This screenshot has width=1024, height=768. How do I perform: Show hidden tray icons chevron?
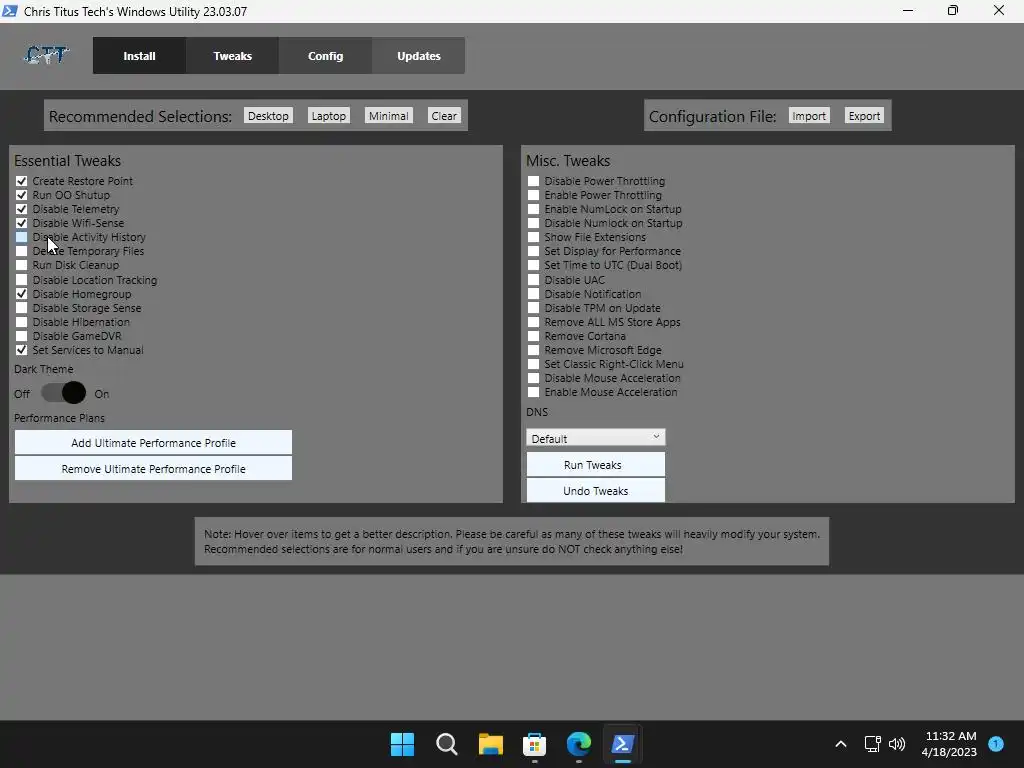[841, 744]
